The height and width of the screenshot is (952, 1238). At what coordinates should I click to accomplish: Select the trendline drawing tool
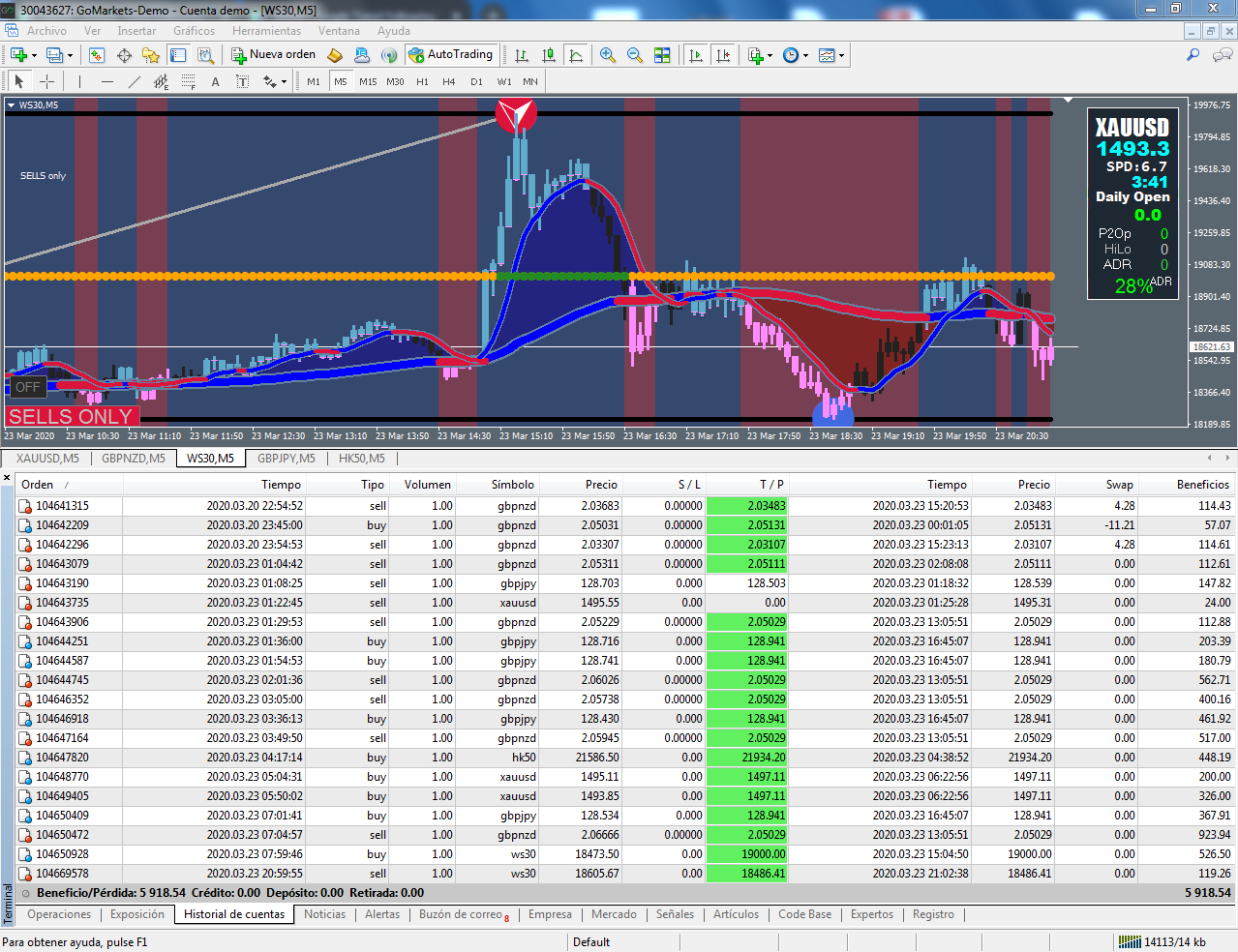[135, 81]
